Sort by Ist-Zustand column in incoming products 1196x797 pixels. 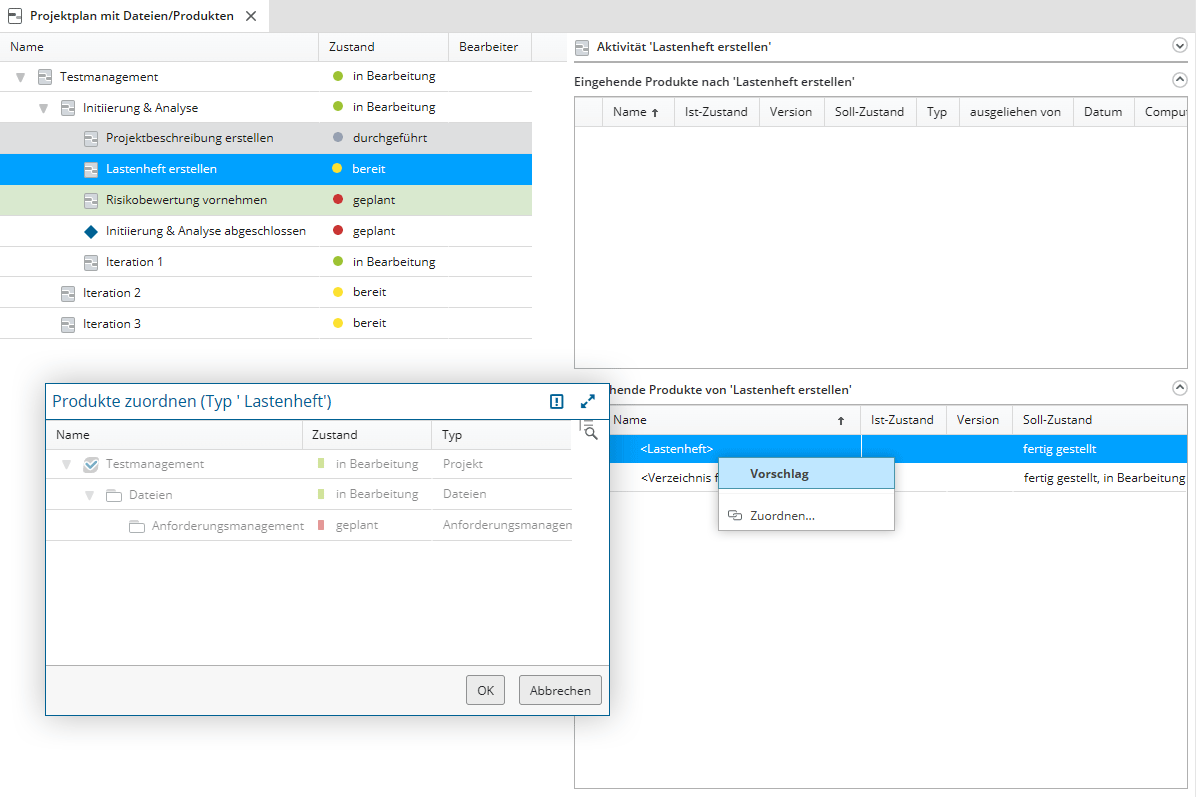(x=715, y=112)
